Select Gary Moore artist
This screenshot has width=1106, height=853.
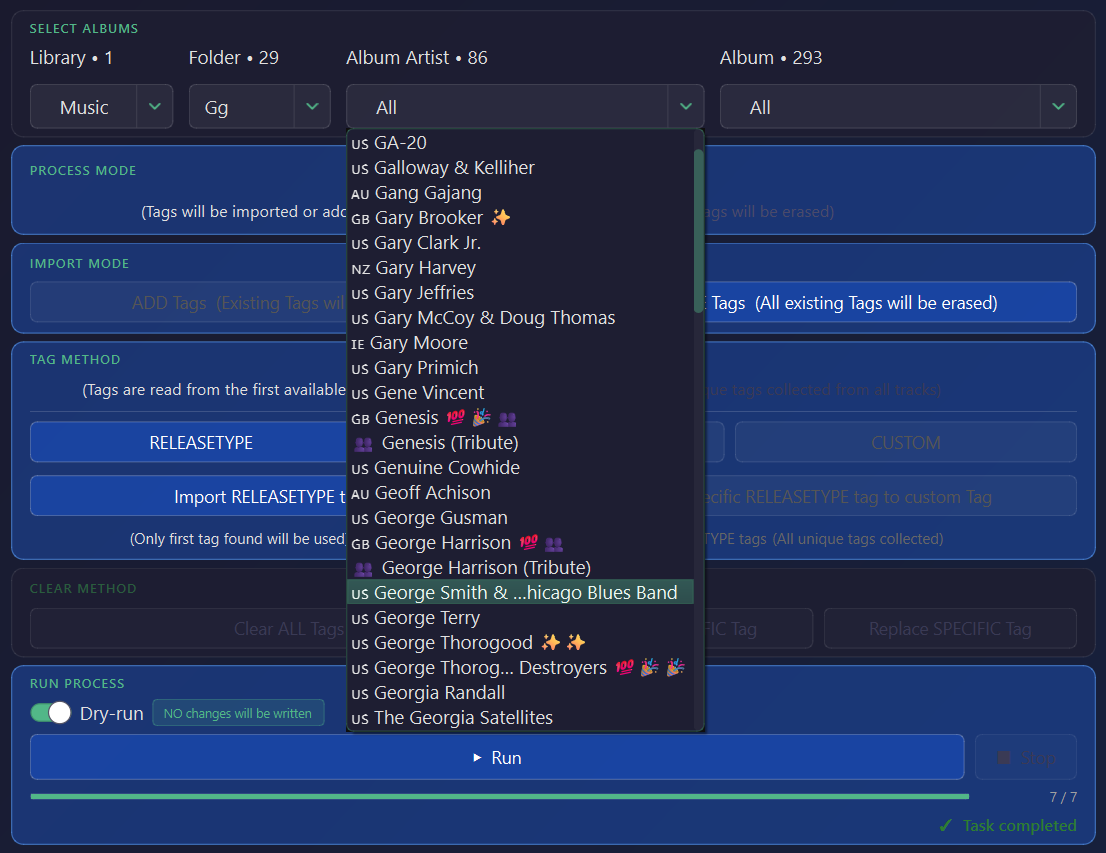pyautogui.click(x=521, y=342)
